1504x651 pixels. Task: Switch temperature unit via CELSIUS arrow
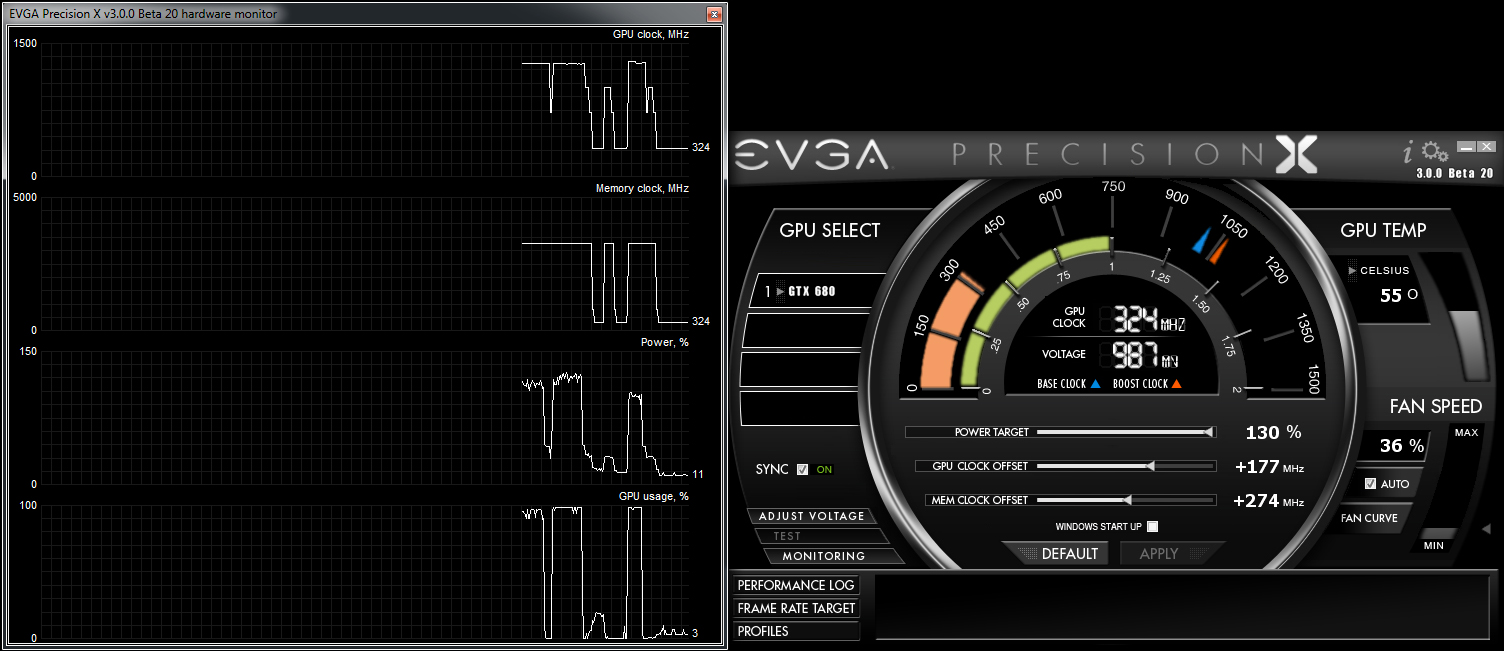pos(1353,270)
